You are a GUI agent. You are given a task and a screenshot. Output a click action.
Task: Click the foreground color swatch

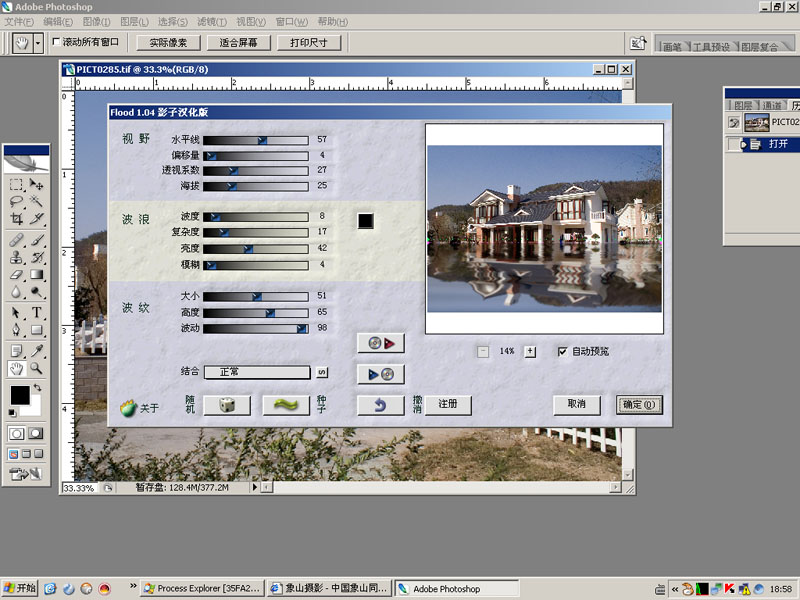(x=20, y=395)
